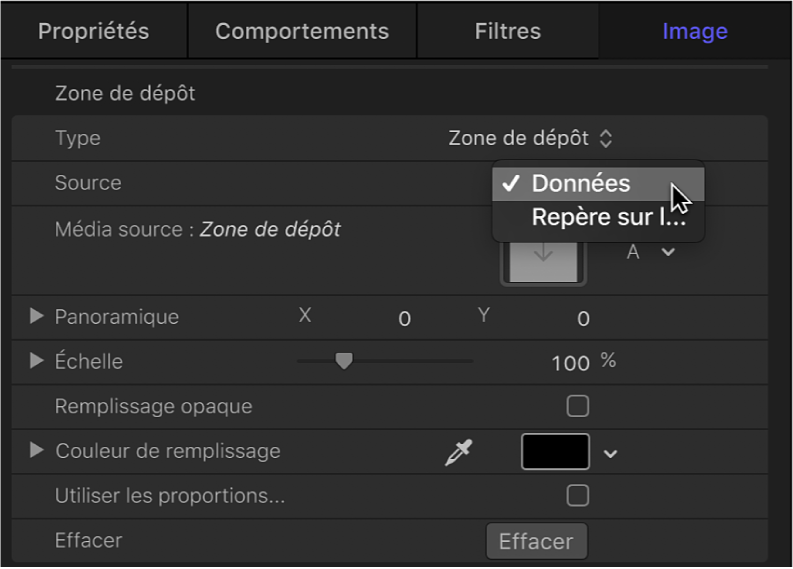This screenshot has width=793, height=569.
Task: Open the fill color swatch chevron
Action: coord(611,454)
